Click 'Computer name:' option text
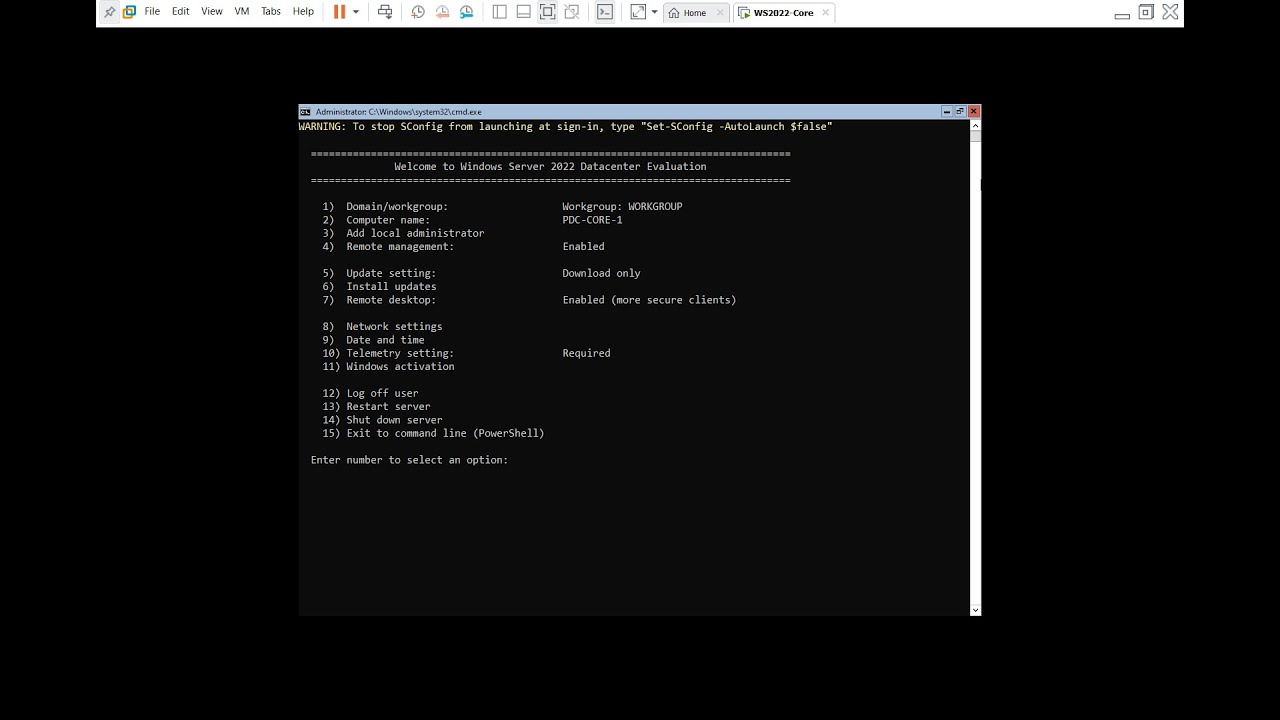 [x=388, y=220]
